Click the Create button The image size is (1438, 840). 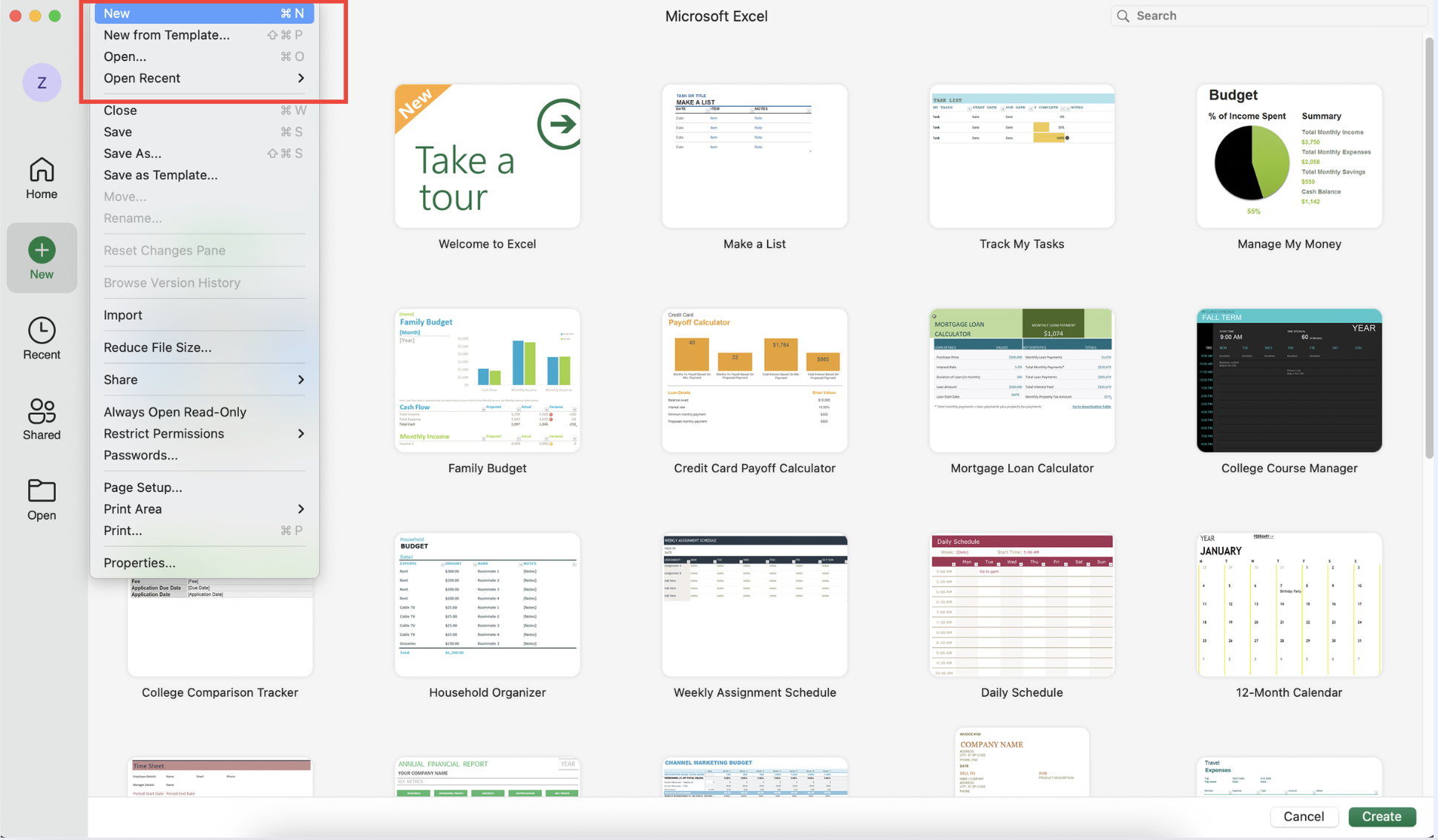1382,816
